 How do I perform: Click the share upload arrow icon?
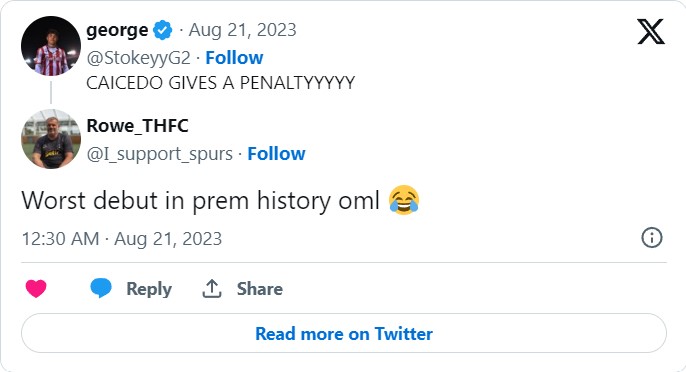point(212,289)
